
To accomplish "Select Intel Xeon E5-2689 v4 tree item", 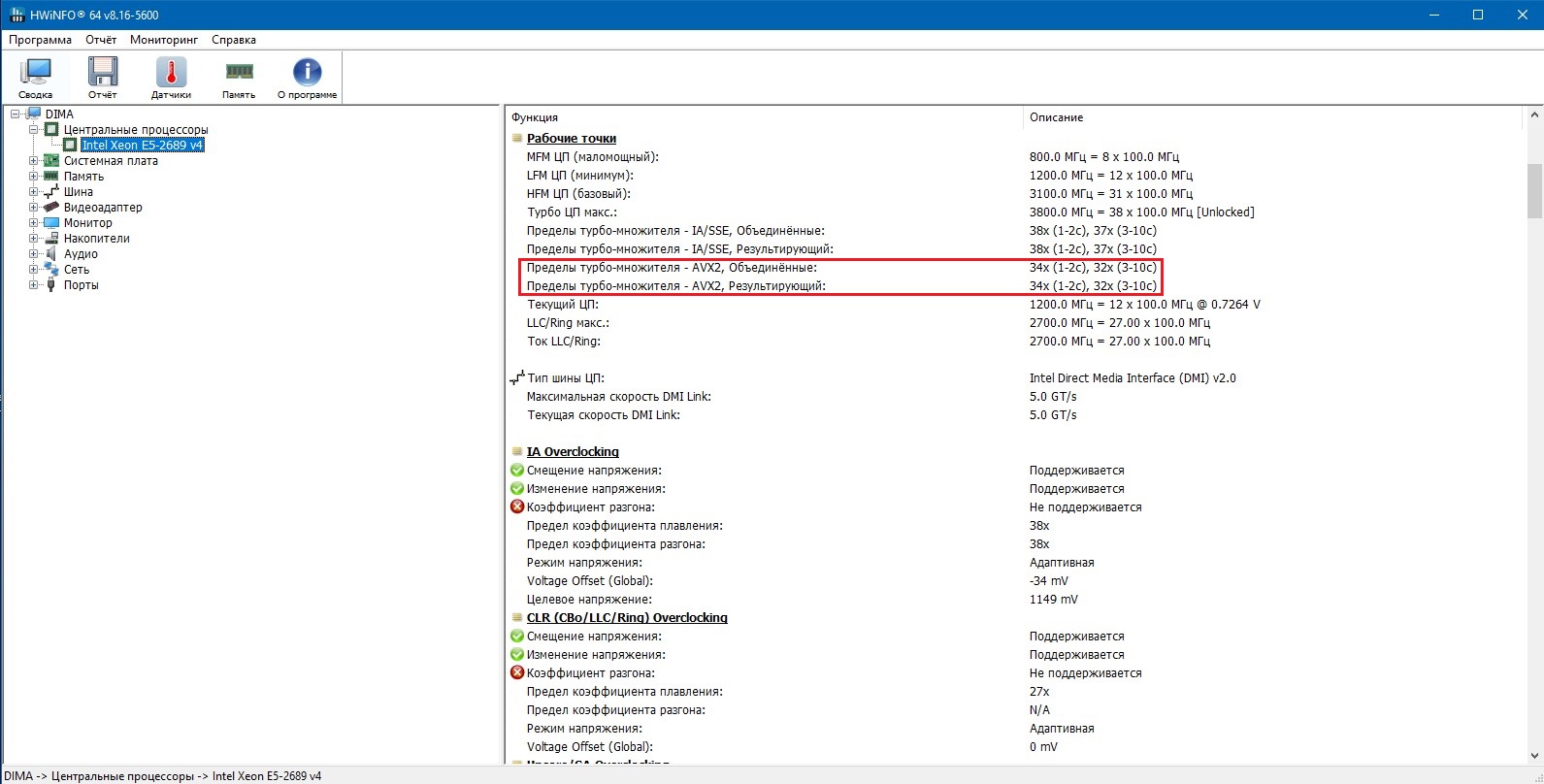I will tap(143, 146).
